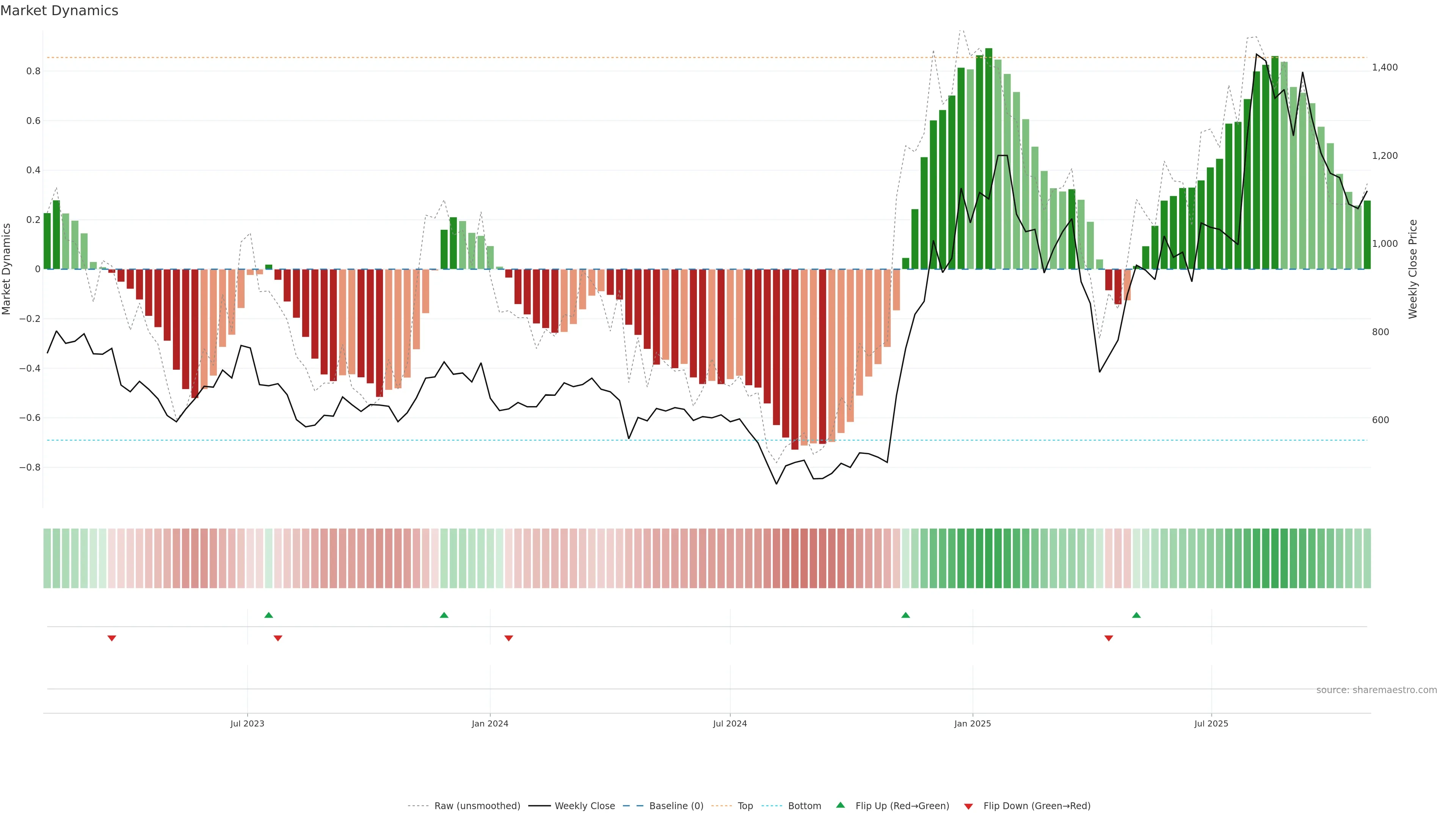Click the Jan 2025 x-axis label
The image size is (1456, 819).
972,723
